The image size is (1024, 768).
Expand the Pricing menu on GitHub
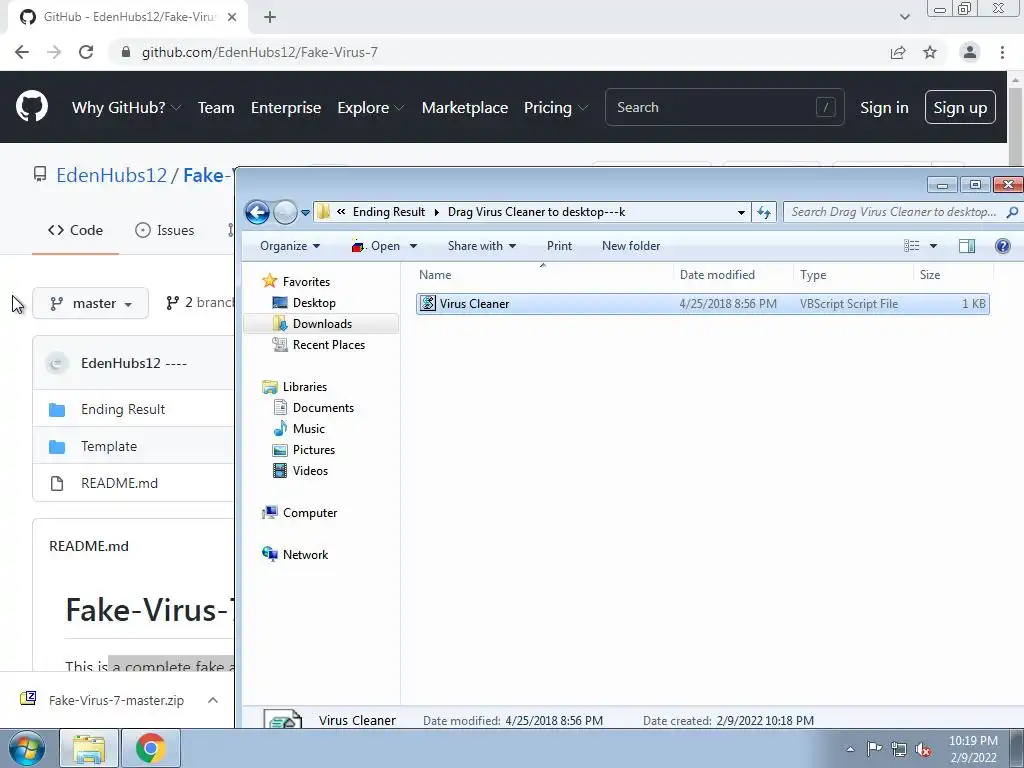point(555,108)
